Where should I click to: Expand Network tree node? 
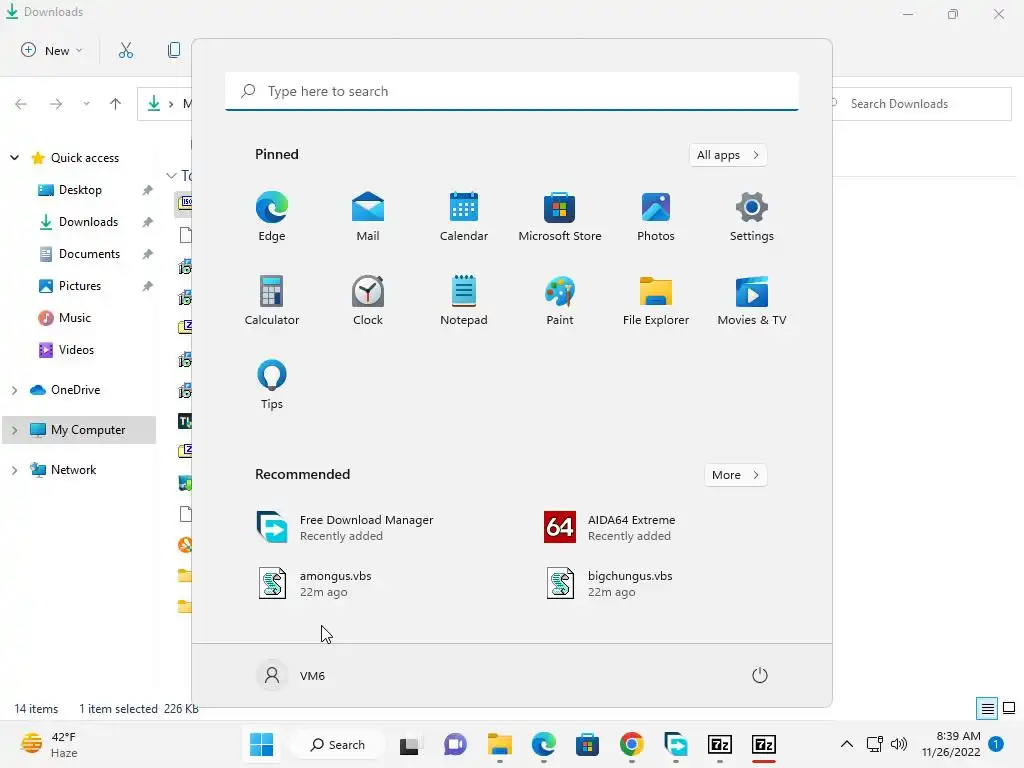[x=14, y=470]
